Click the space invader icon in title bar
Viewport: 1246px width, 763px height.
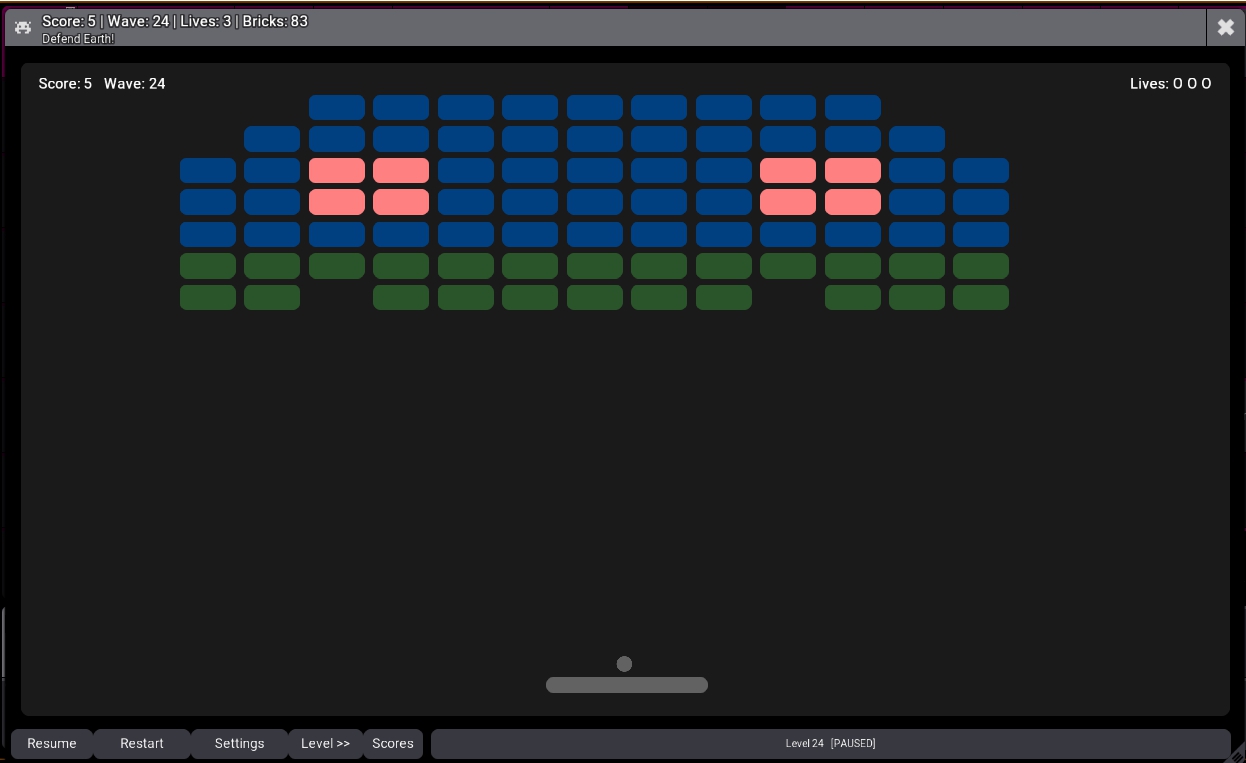(23, 28)
